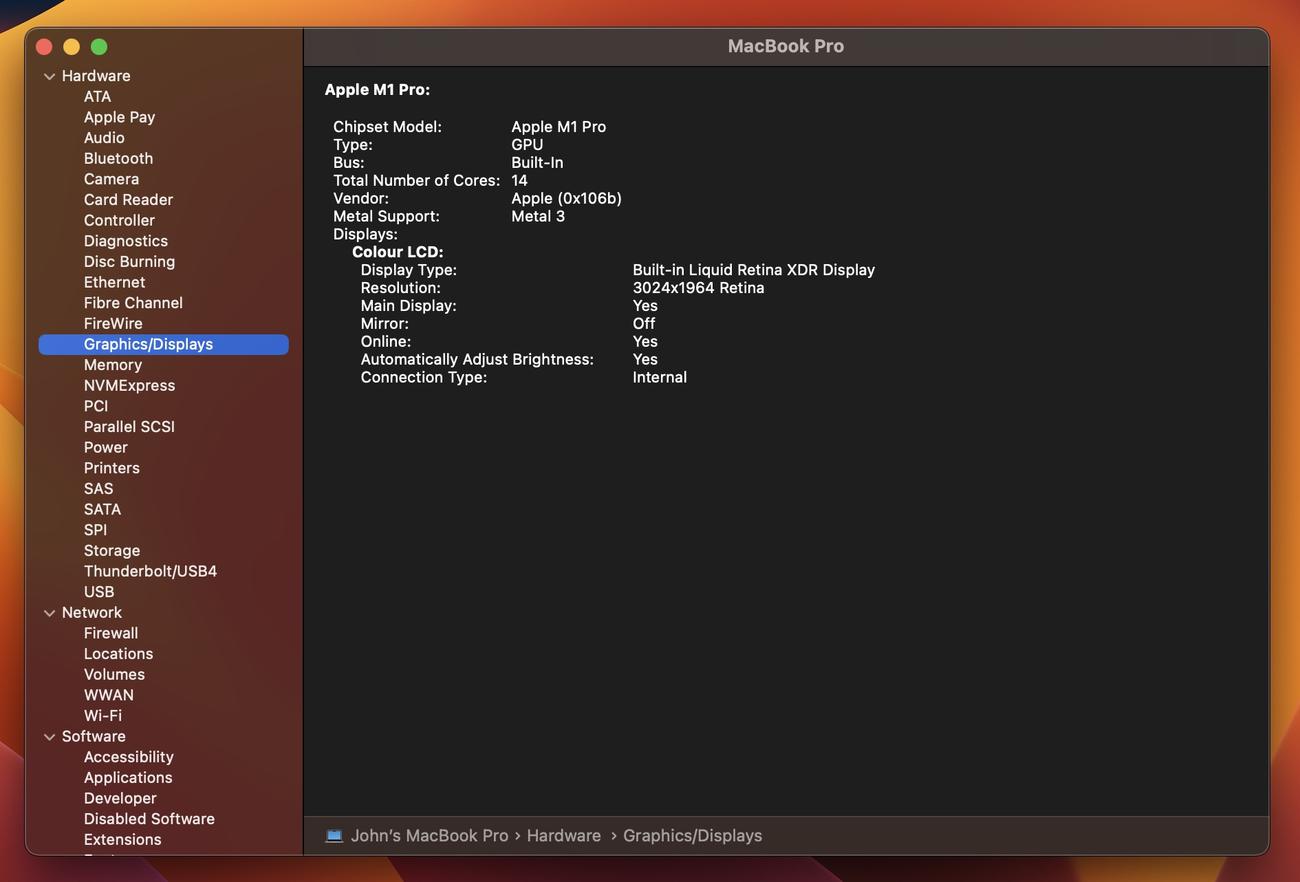The width and height of the screenshot is (1300, 882).
Task: Choose WWAN network item
Action: coord(109,696)
